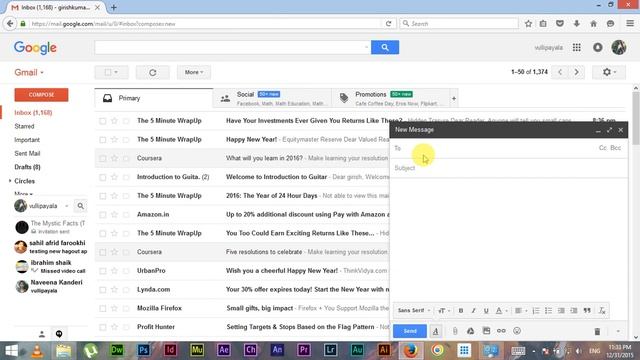Star the Introduction to Guitar email
This screenshot has height=360, width=640.
(114, 177)
